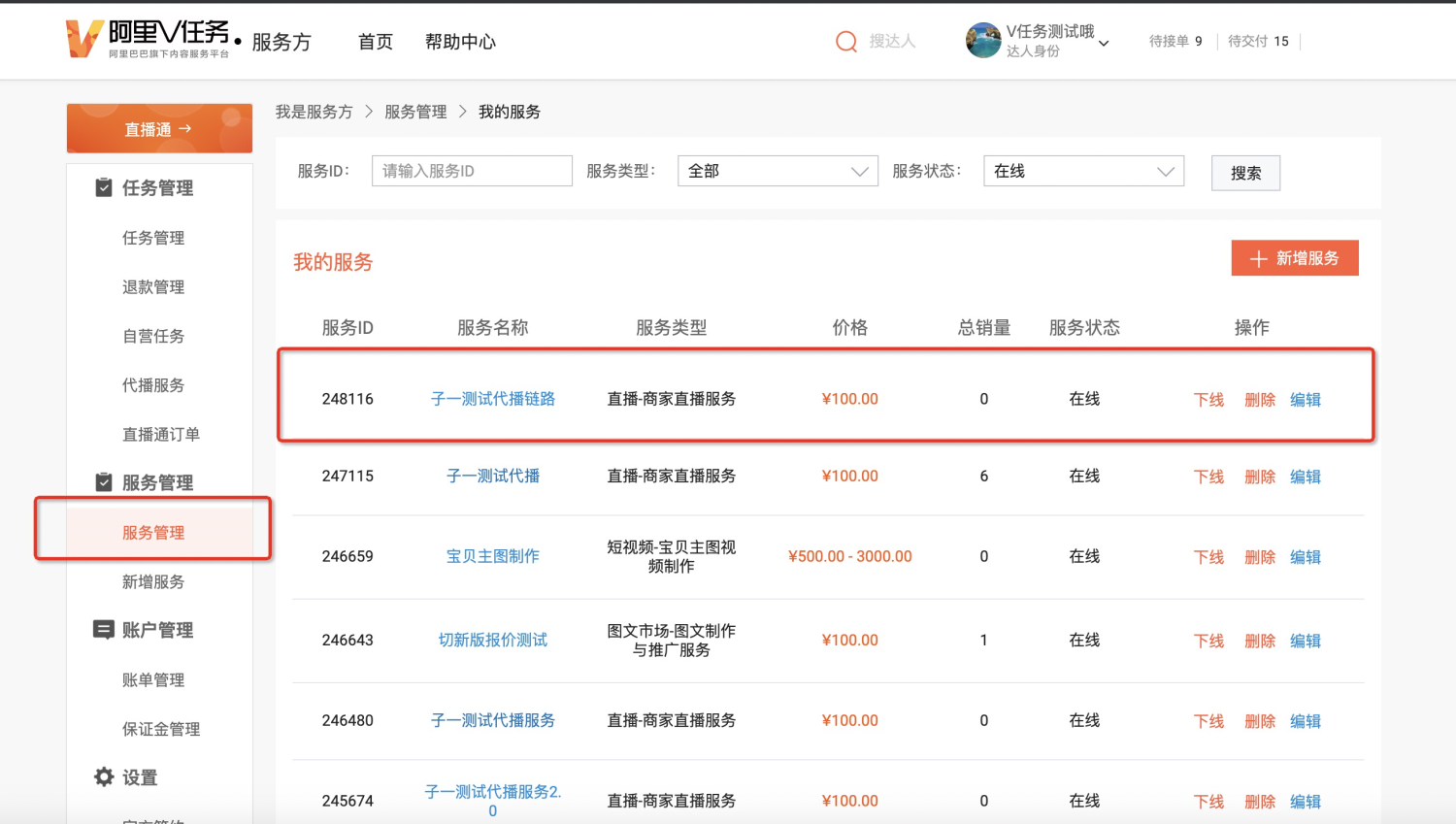Select 保证金管理 in sidebar

(161, 729)
